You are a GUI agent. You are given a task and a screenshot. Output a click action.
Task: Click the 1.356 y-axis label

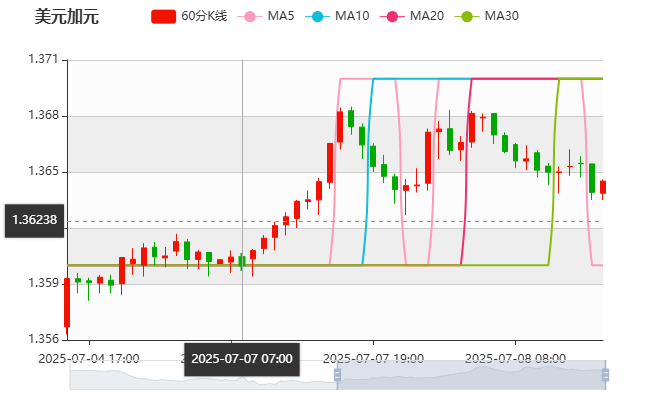coord(43,339)
